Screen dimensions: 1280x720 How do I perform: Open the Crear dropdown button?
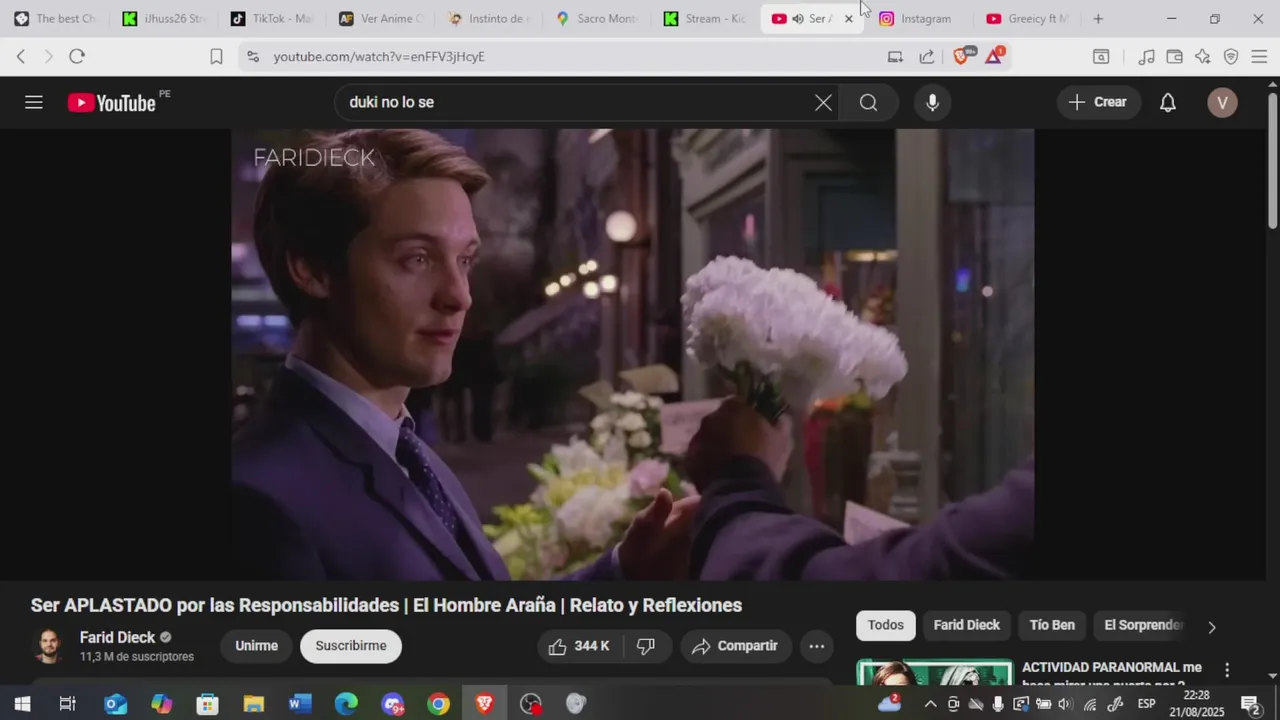coord(1098,102)
